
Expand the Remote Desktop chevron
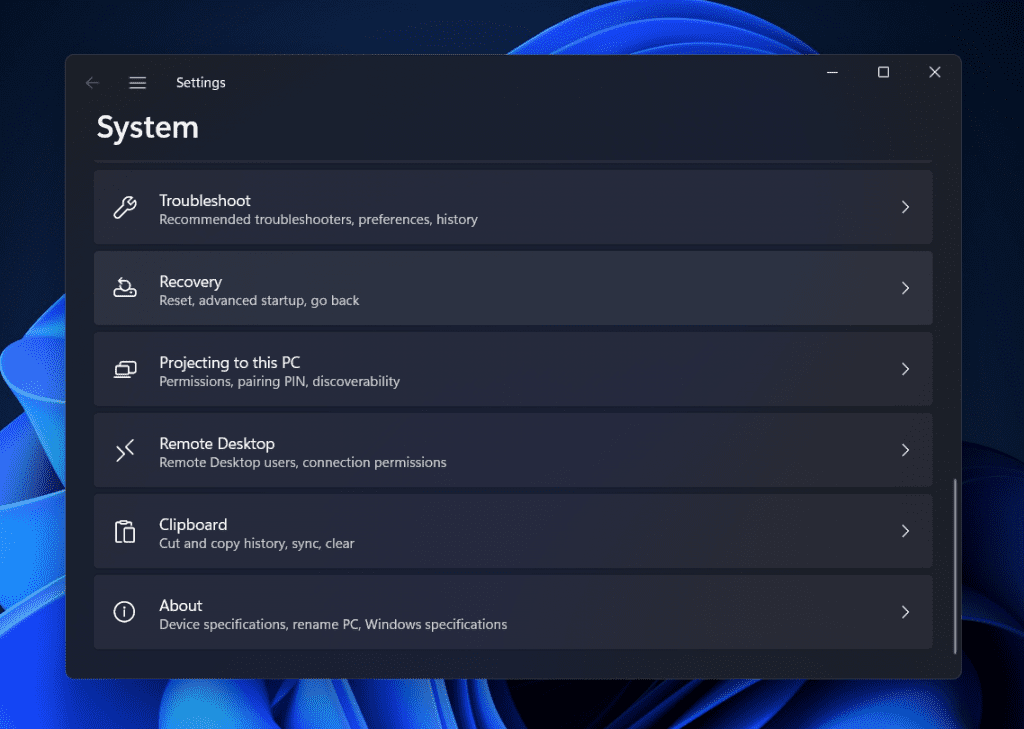pyautogui.click(x=906, y=450)
